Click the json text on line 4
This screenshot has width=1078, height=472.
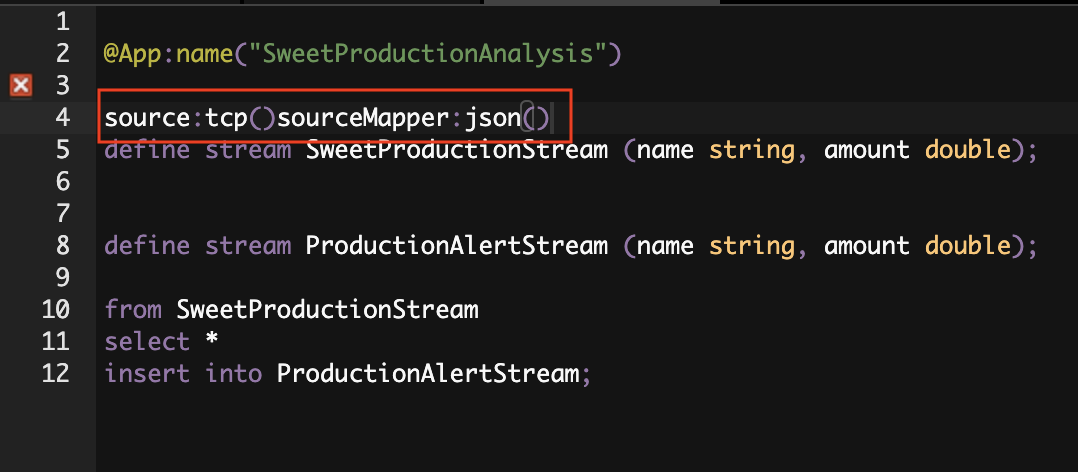coord(493,120)
